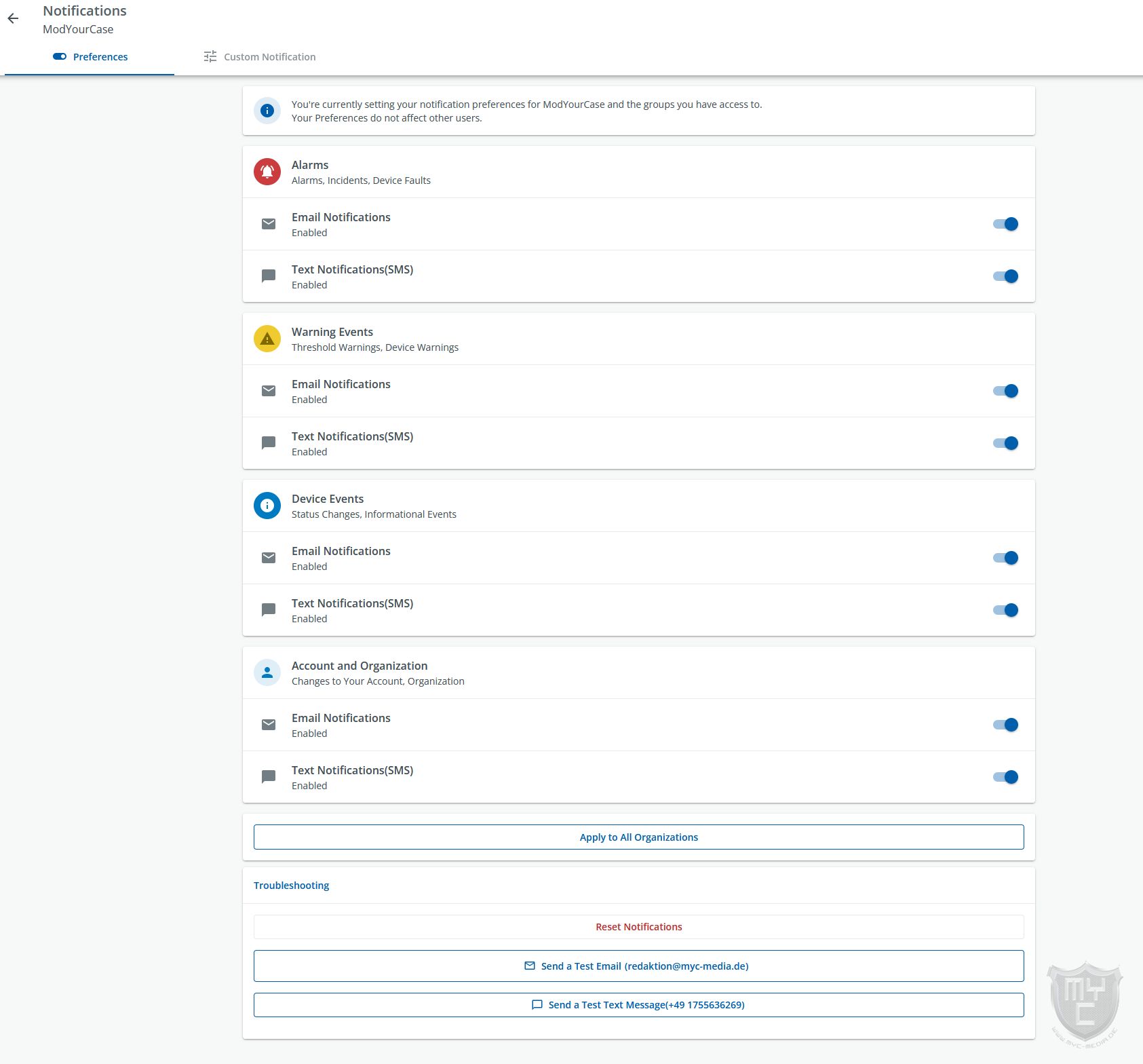
Task: Toggle SMS notifications for Account and Organization
Action: [x=1005, y=777]
